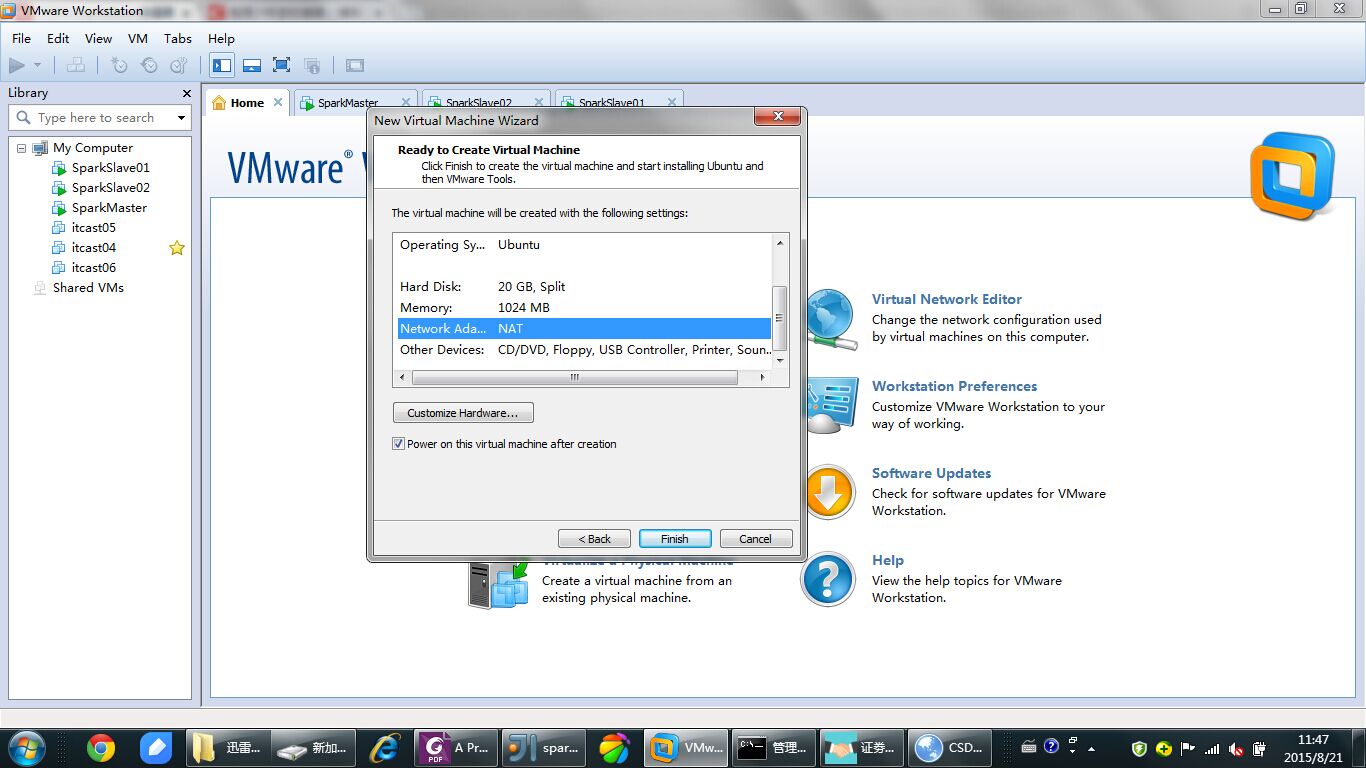This screenshot has height=768, width=1366.
Task: Close the Library panel
Action: pyautogui.click(x=186, y=93)
